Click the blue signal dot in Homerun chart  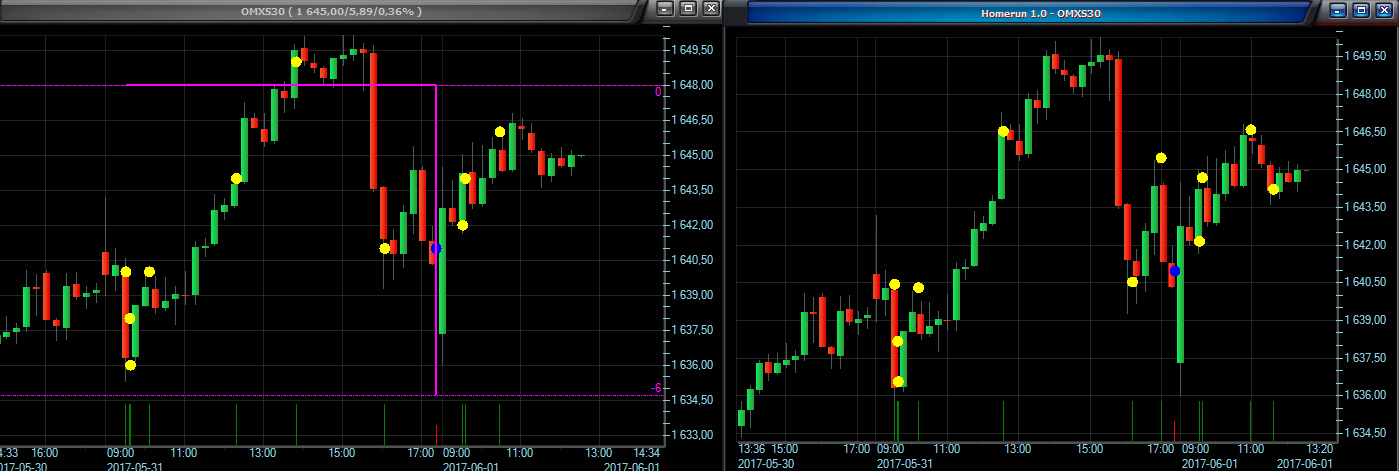(x=1175, y=271)
